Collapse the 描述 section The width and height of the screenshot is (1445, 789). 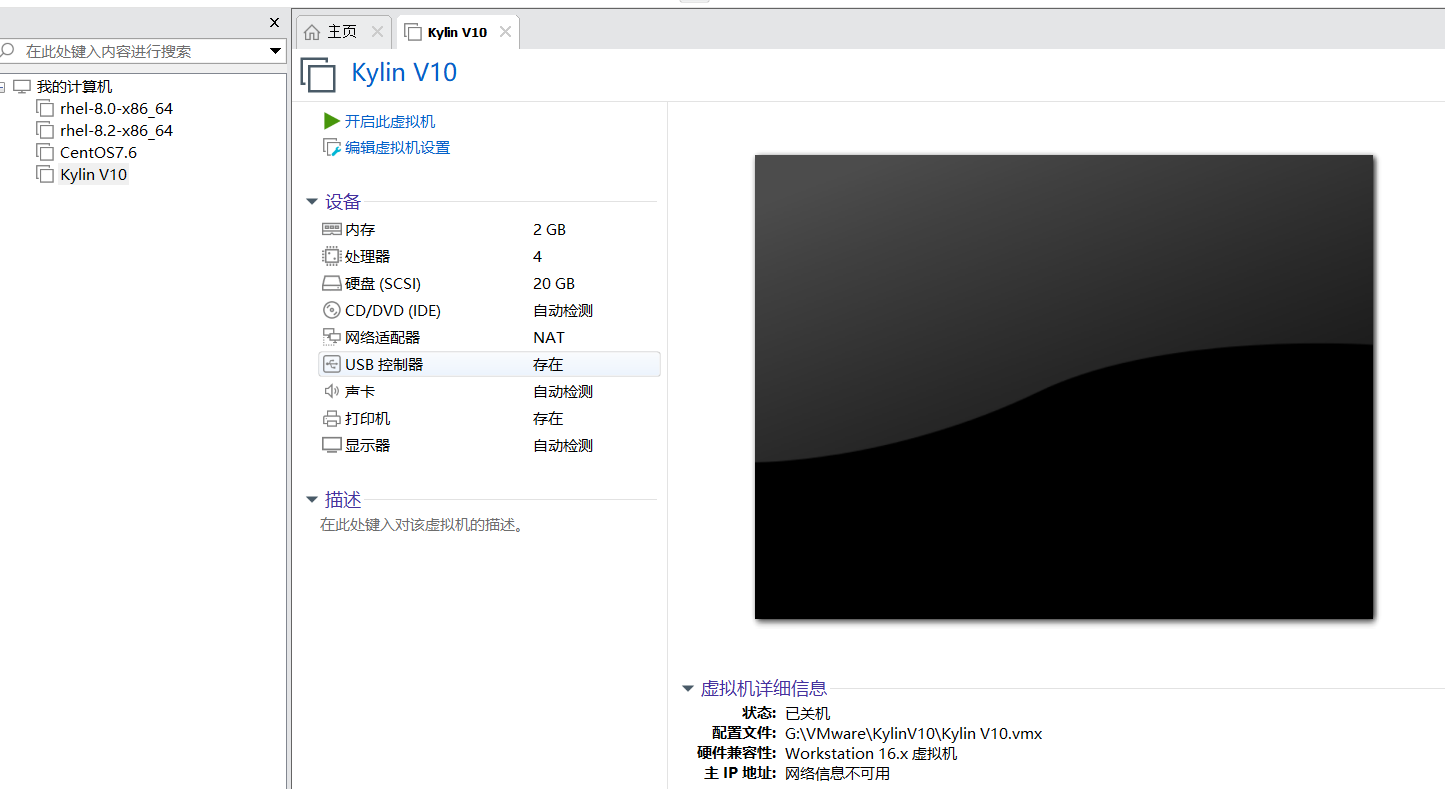pyautogui.click(x=312, y=499)
